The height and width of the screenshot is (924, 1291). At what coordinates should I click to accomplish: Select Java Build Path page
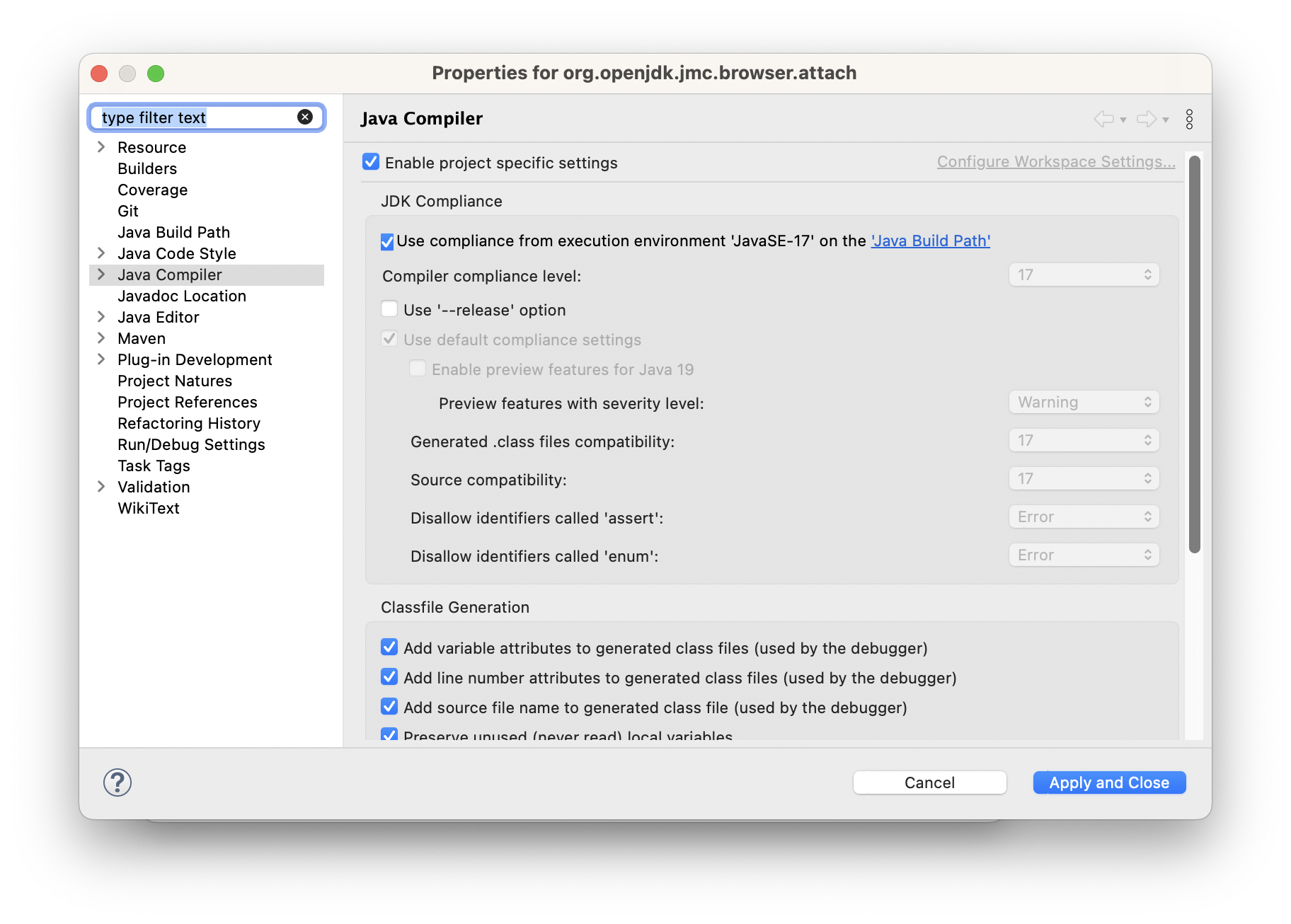[174, 232]
